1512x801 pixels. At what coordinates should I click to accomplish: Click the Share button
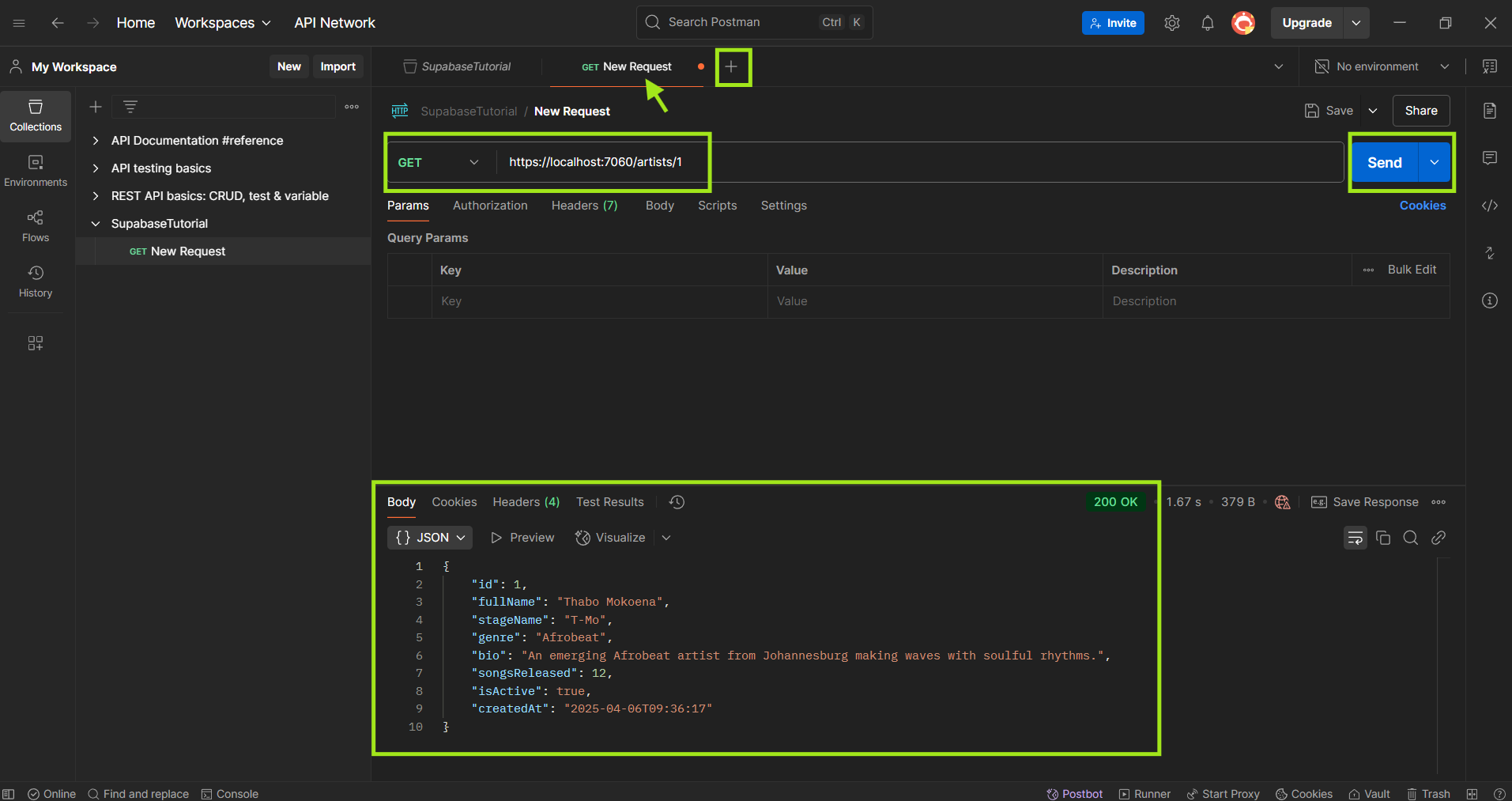click(x=1420, y=111)
